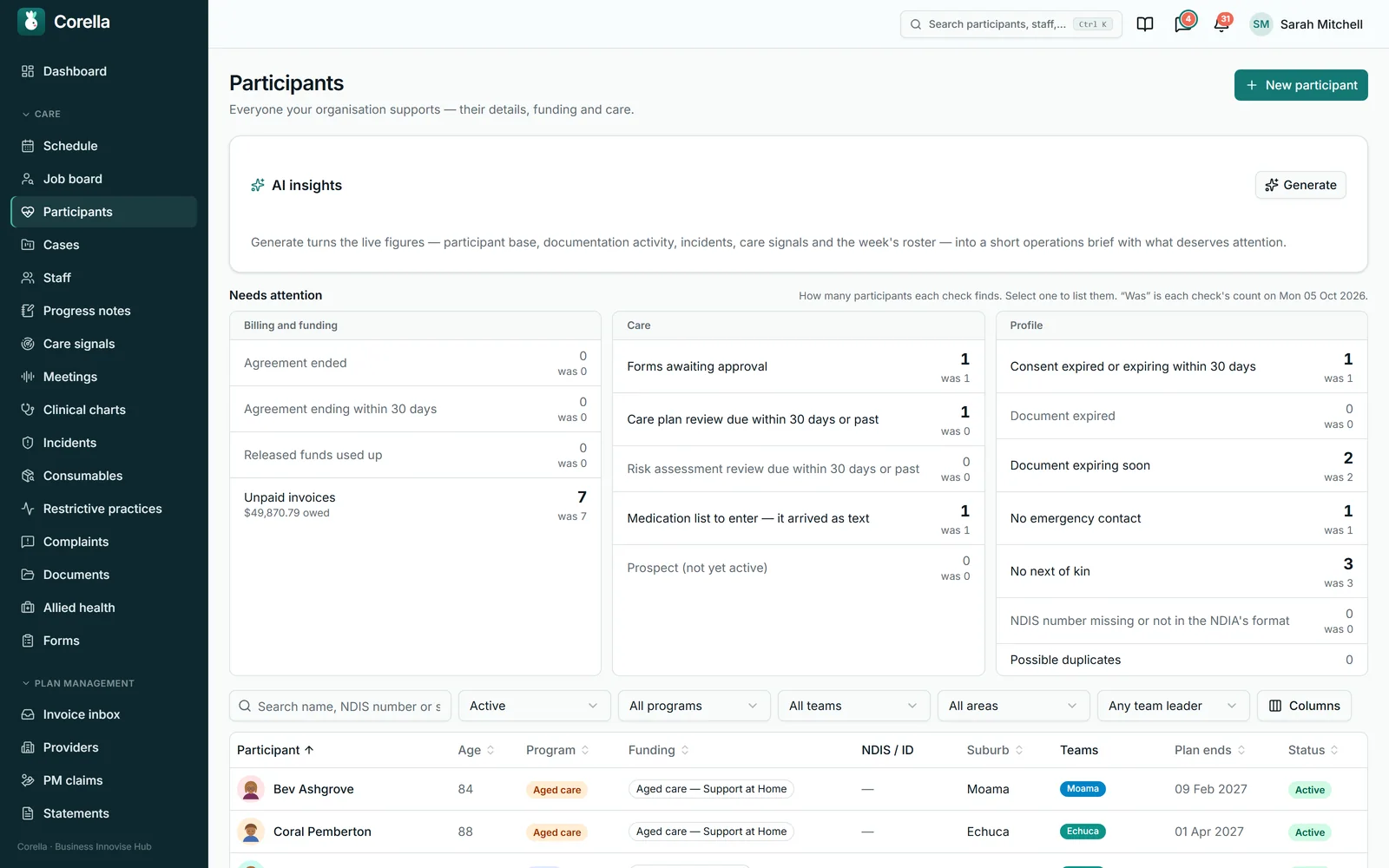
Task: Open Providers in the sidebar
Action: [103, 747]
